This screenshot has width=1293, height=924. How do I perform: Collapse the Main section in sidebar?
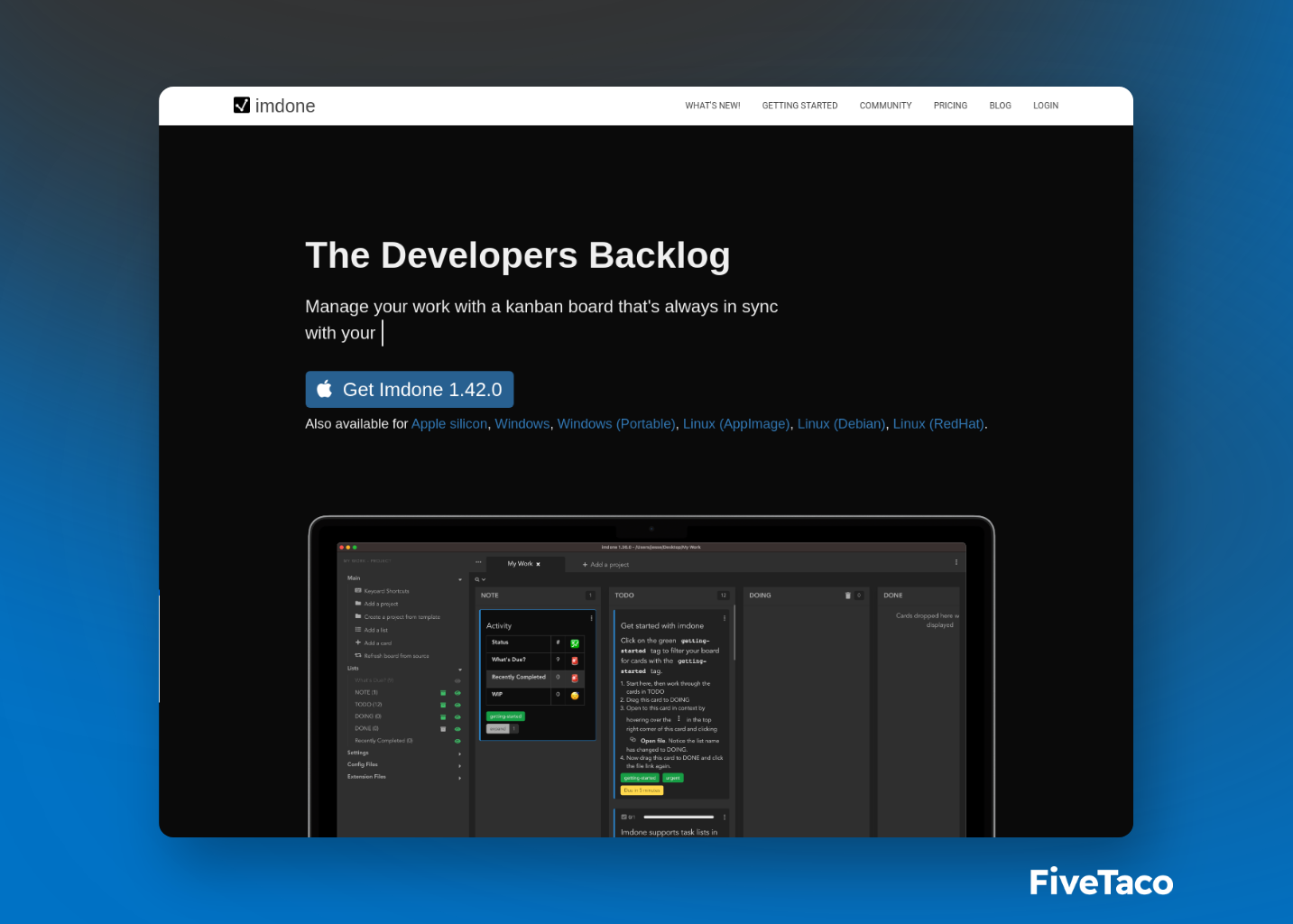click(x=460, y=579)
